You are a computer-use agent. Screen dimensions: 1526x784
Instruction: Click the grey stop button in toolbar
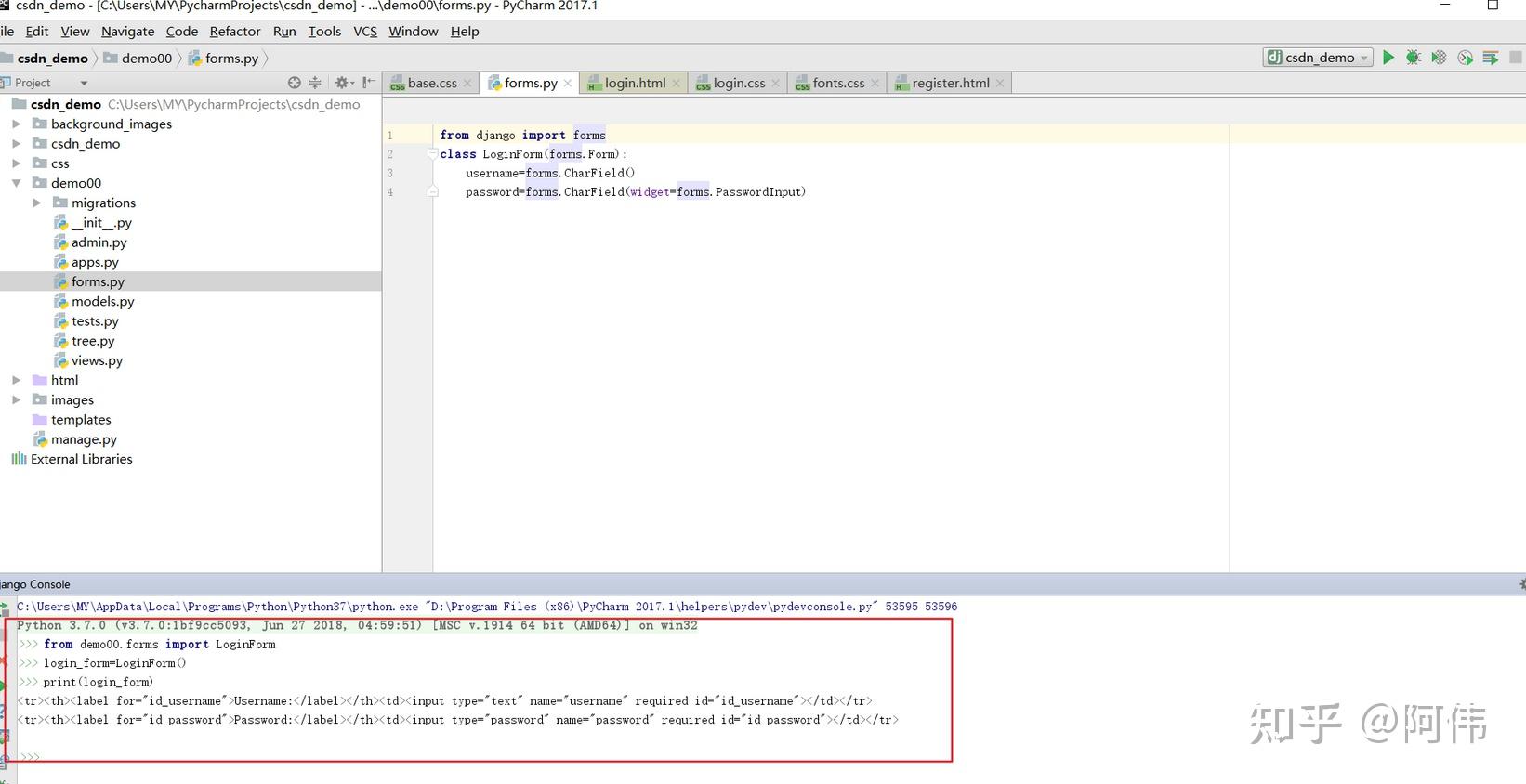pyautogui.click(x=1516, y=58)
